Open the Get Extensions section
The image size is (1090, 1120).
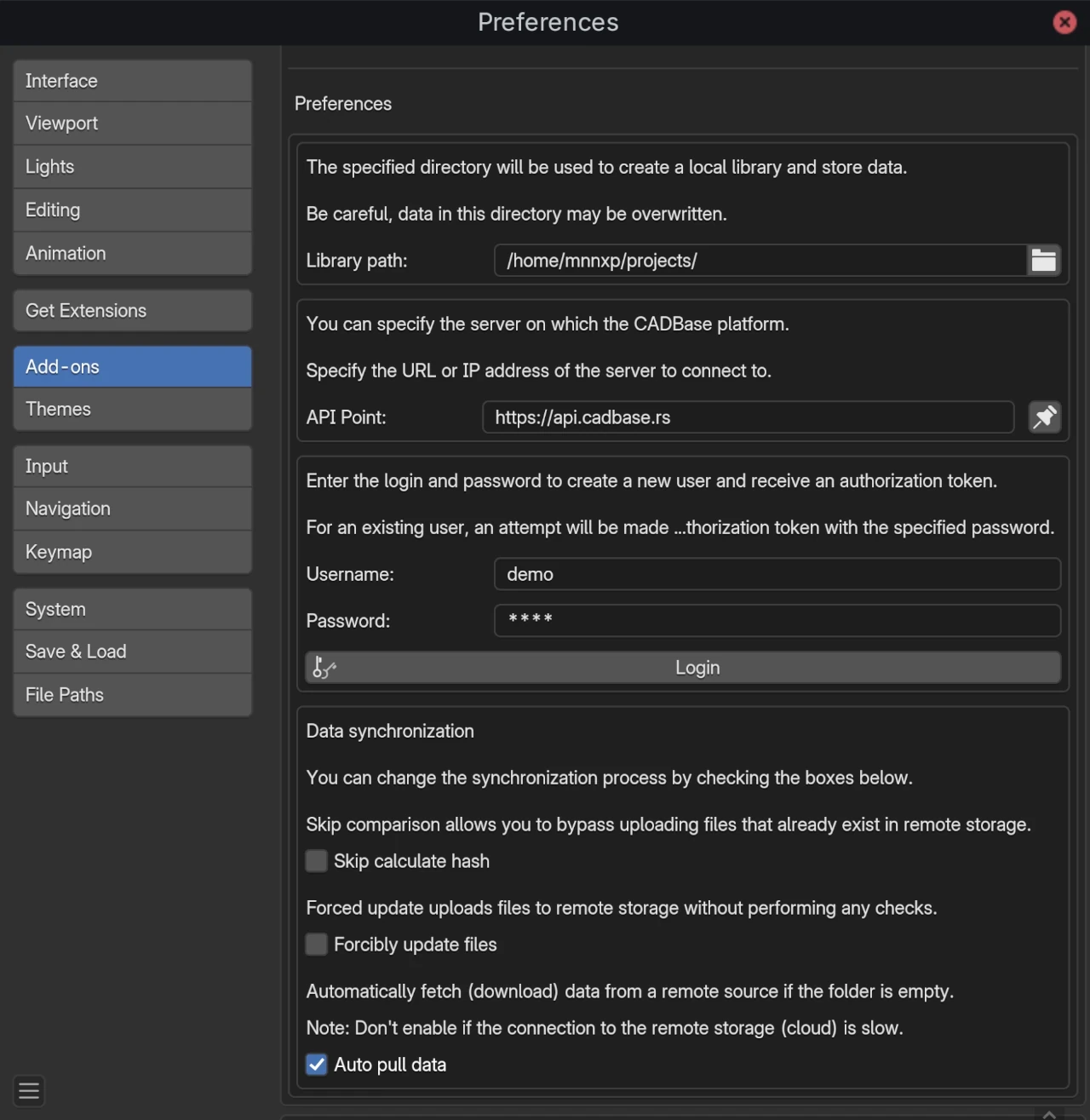tap(132, 310)
